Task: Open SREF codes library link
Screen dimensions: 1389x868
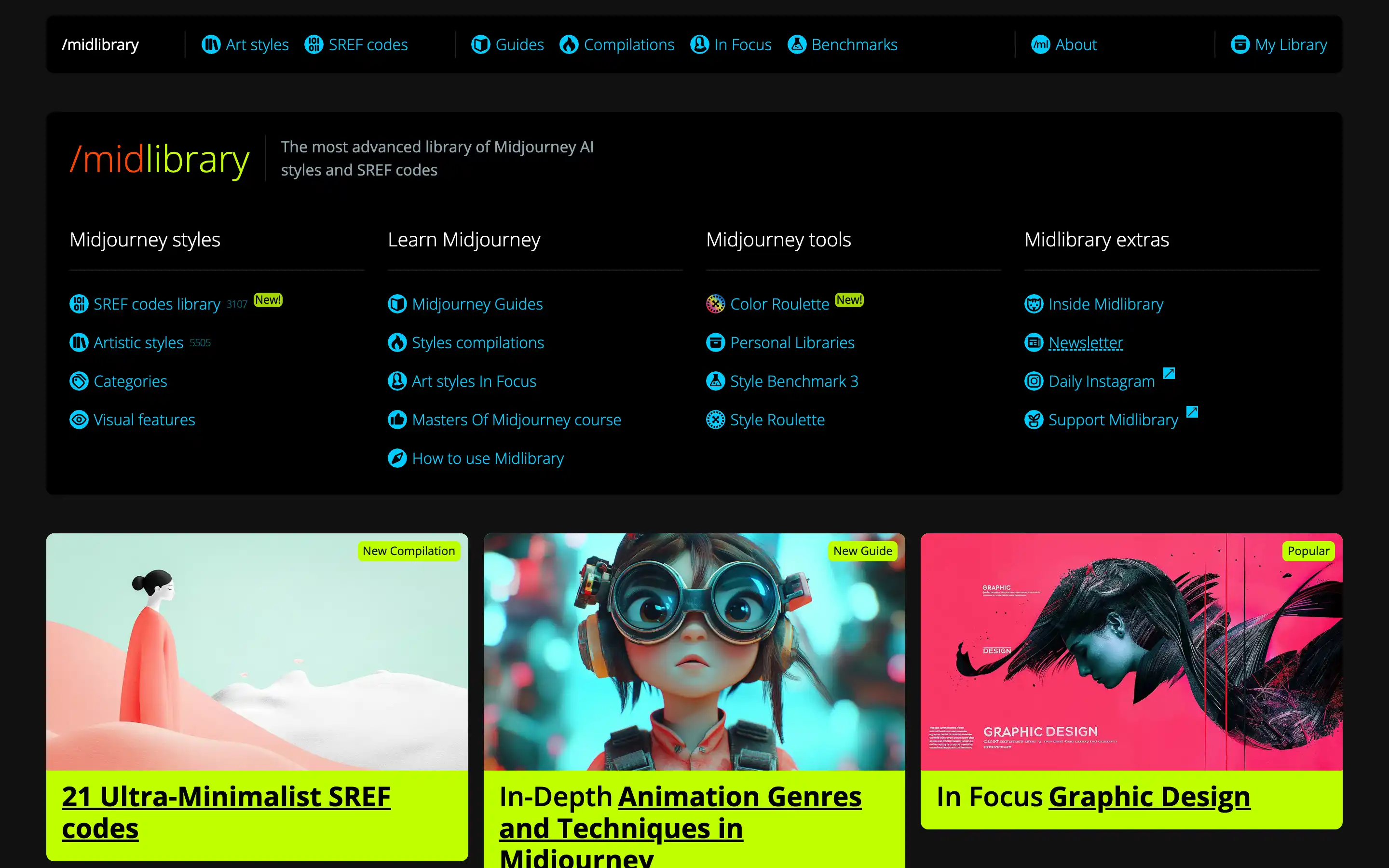Action: pyautogui.click(x=157, y=304)
